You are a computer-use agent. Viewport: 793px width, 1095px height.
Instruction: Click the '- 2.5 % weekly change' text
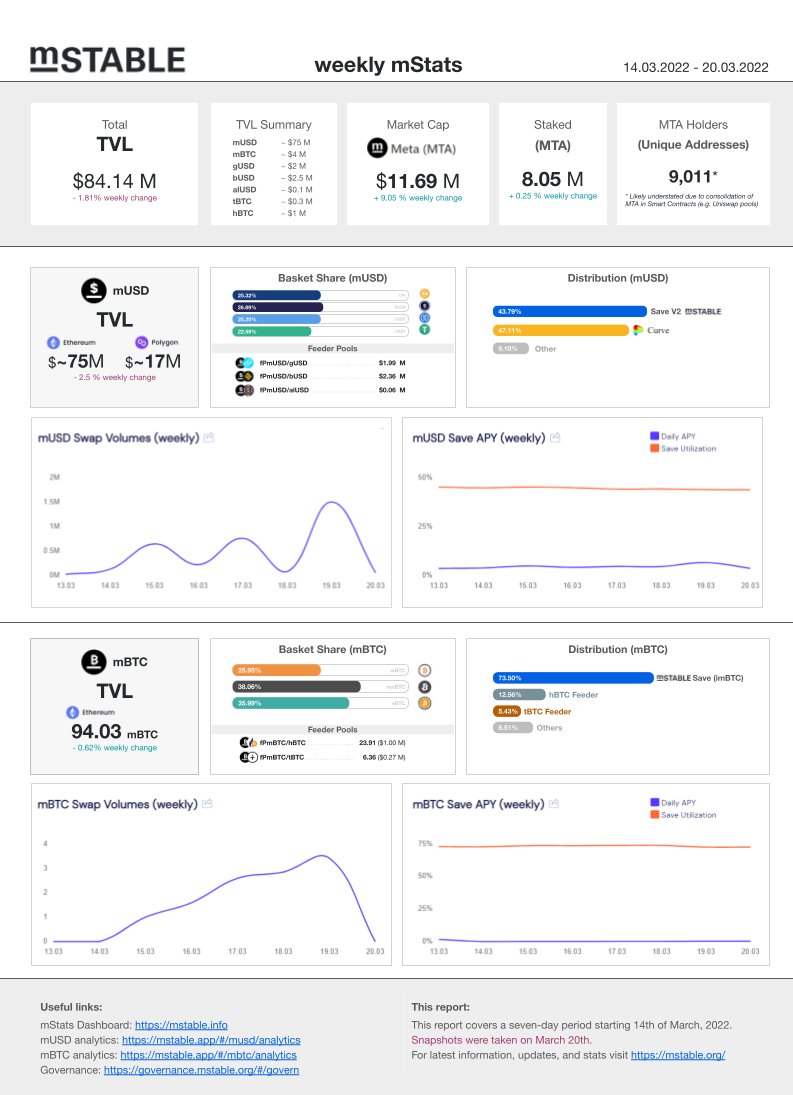pyautogui.click(x=114, y=377)
